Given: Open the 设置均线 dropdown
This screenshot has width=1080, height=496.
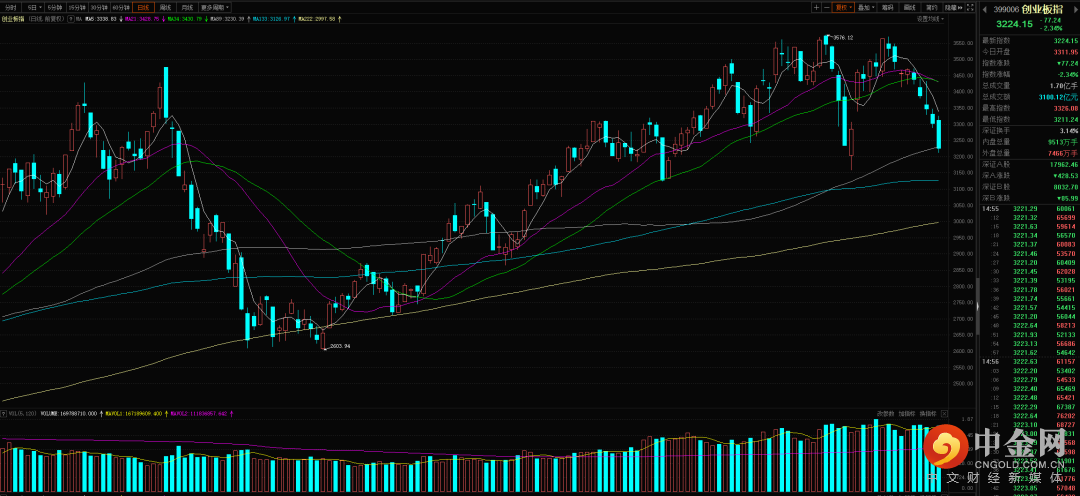Looking at the screenshot, I should pos(931,19).
